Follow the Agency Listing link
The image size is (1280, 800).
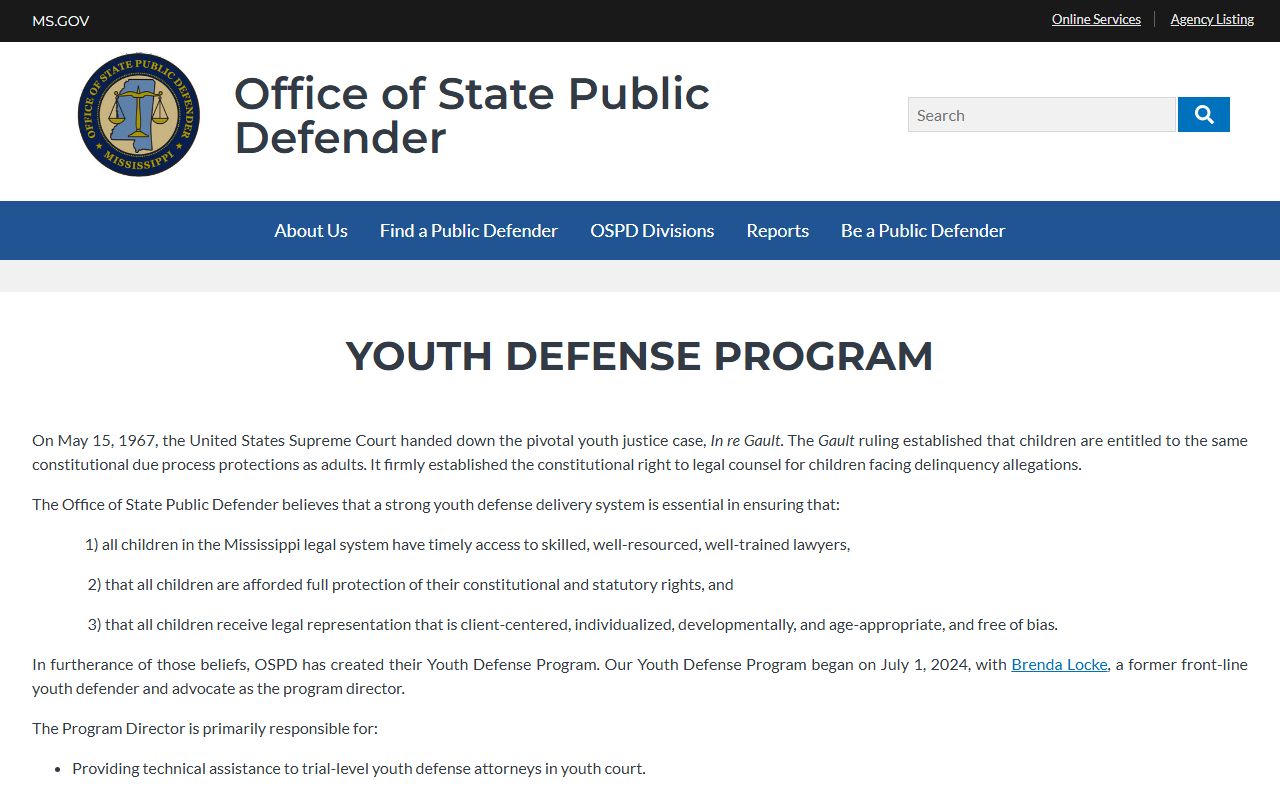(1212, 19)
